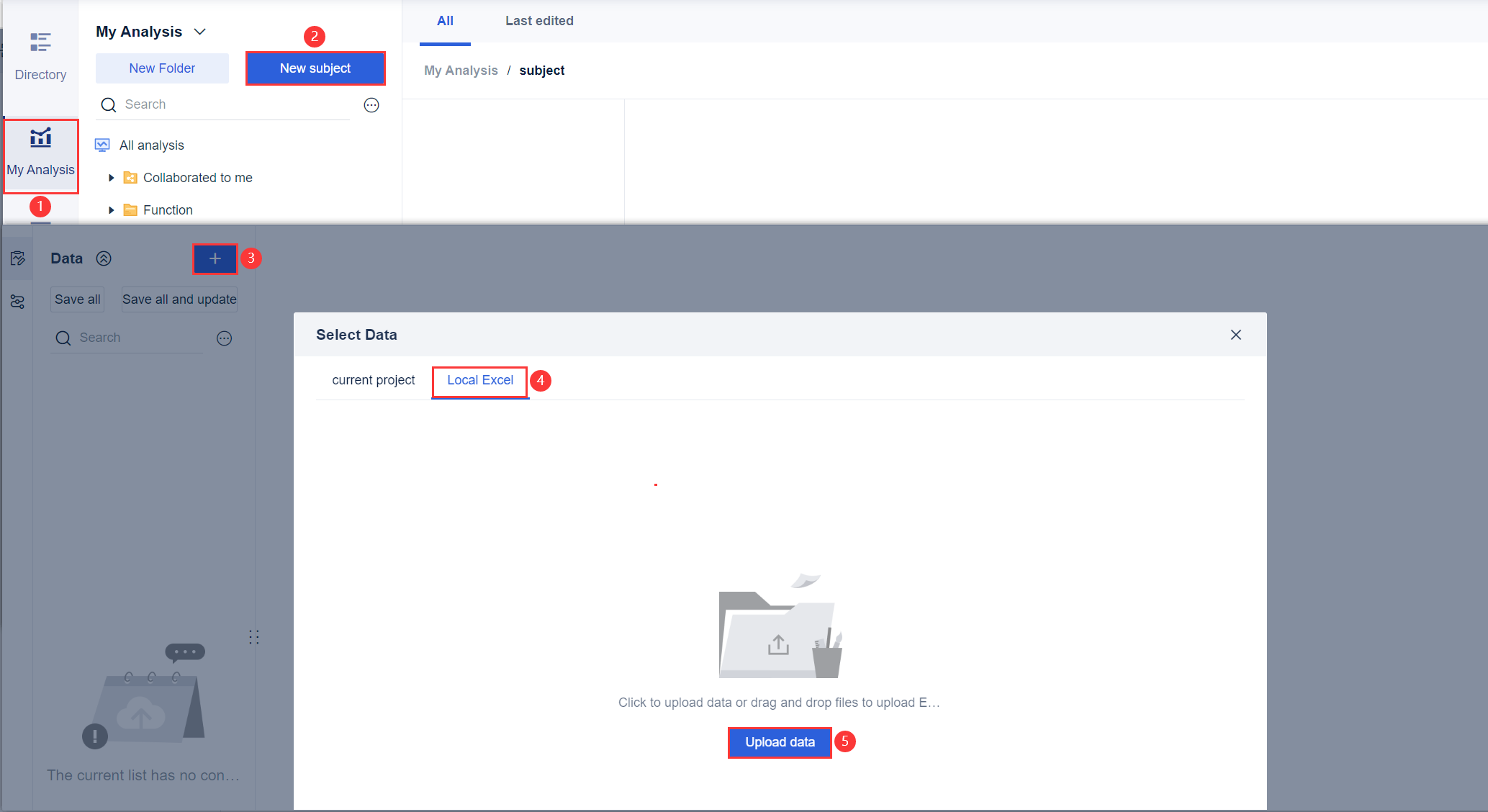Click the Upload data button

tap(780, 742)
